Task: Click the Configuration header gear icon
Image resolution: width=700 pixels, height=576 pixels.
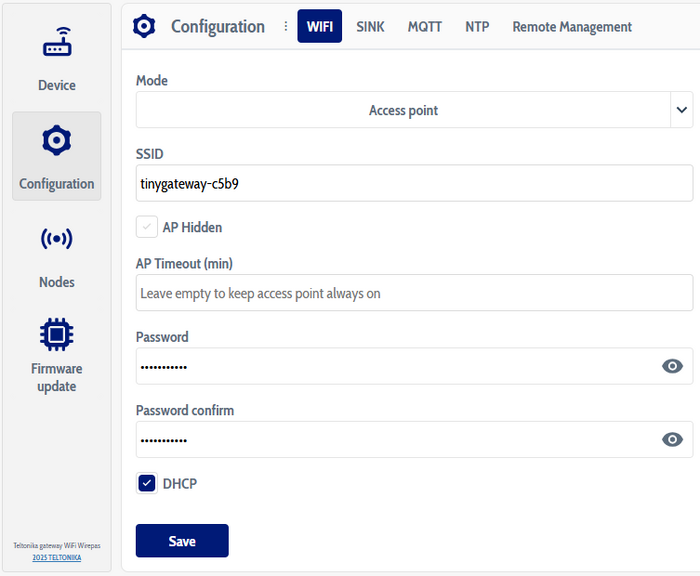Action: pyautogui.click(x=145, y=26)
